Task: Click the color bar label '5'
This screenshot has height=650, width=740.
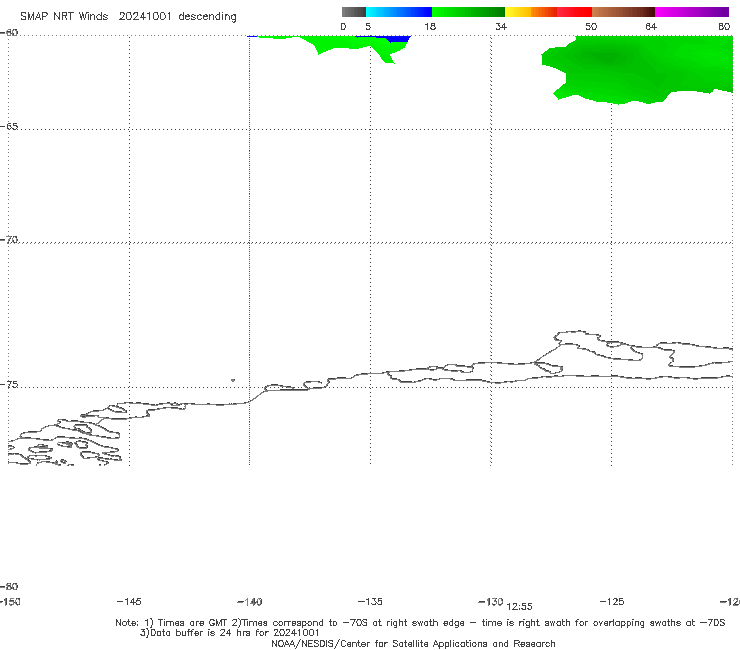Action: pyautogui.click(x=368, y=26)
